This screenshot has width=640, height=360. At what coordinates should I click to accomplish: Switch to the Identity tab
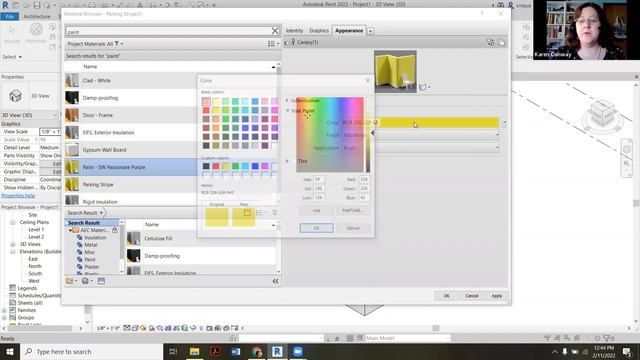tap(294, 31)
